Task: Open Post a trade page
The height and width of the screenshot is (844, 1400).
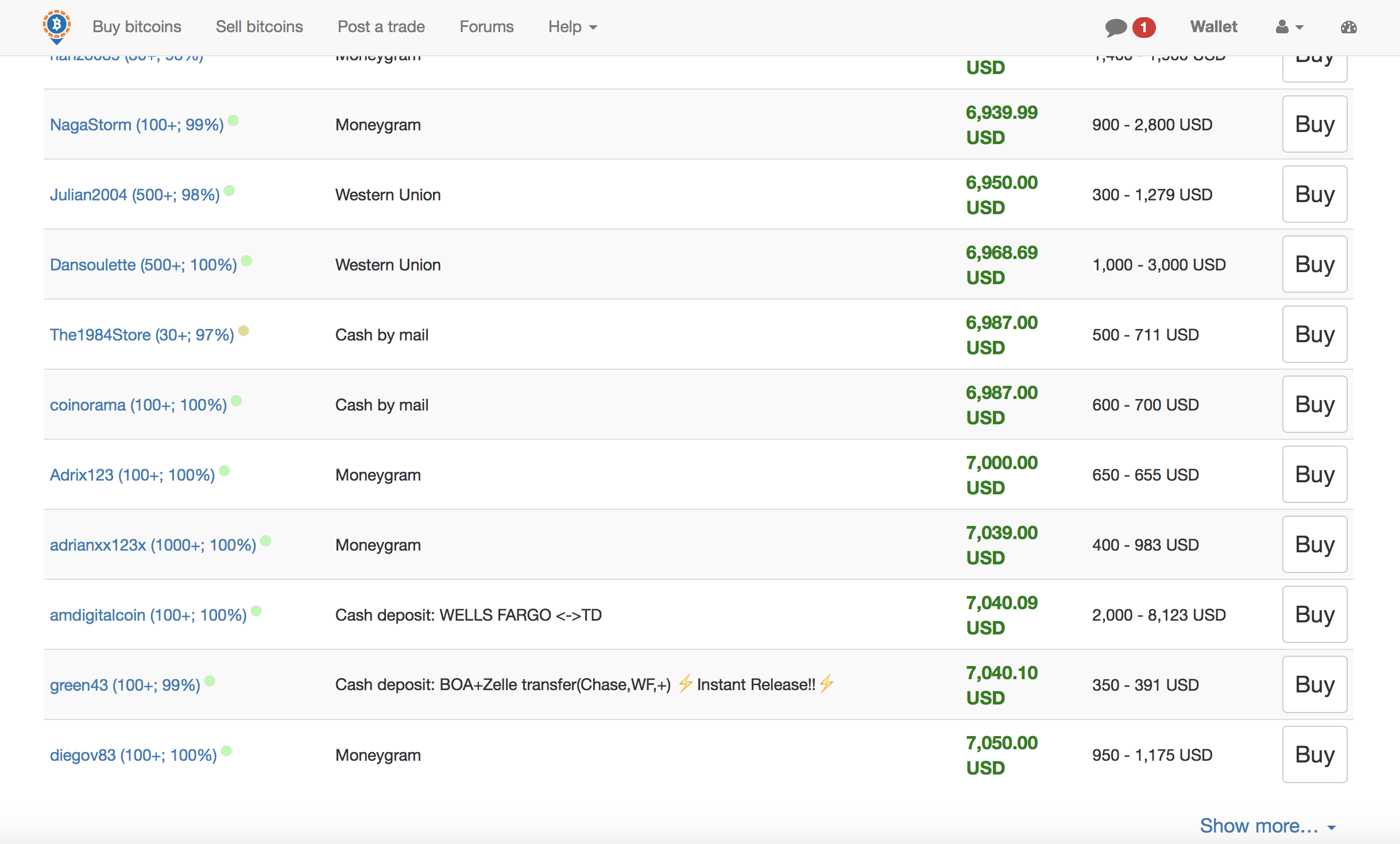Action: (x=381, y=27)
